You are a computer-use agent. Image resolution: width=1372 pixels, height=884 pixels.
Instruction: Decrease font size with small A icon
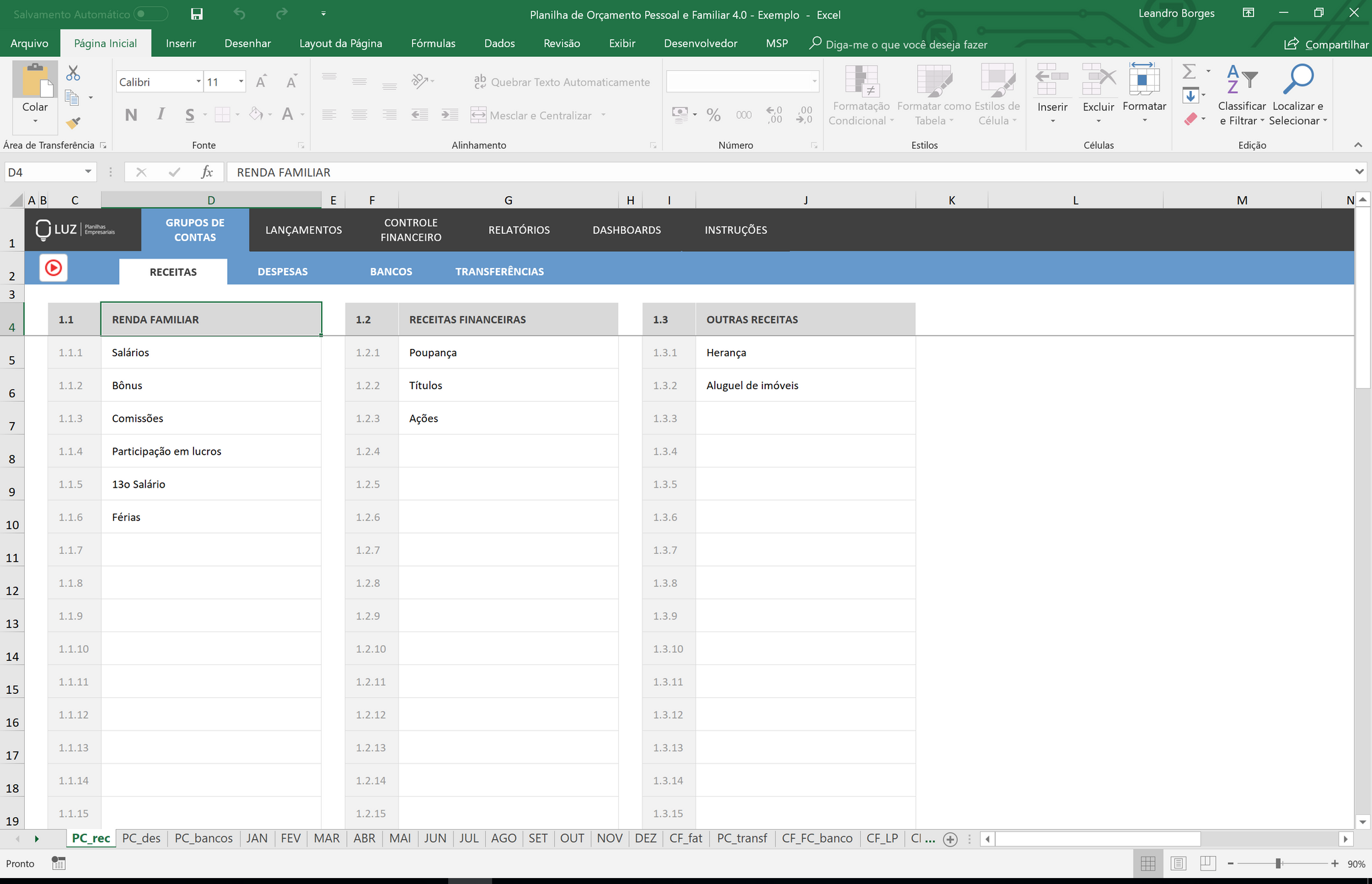point(291,82)
